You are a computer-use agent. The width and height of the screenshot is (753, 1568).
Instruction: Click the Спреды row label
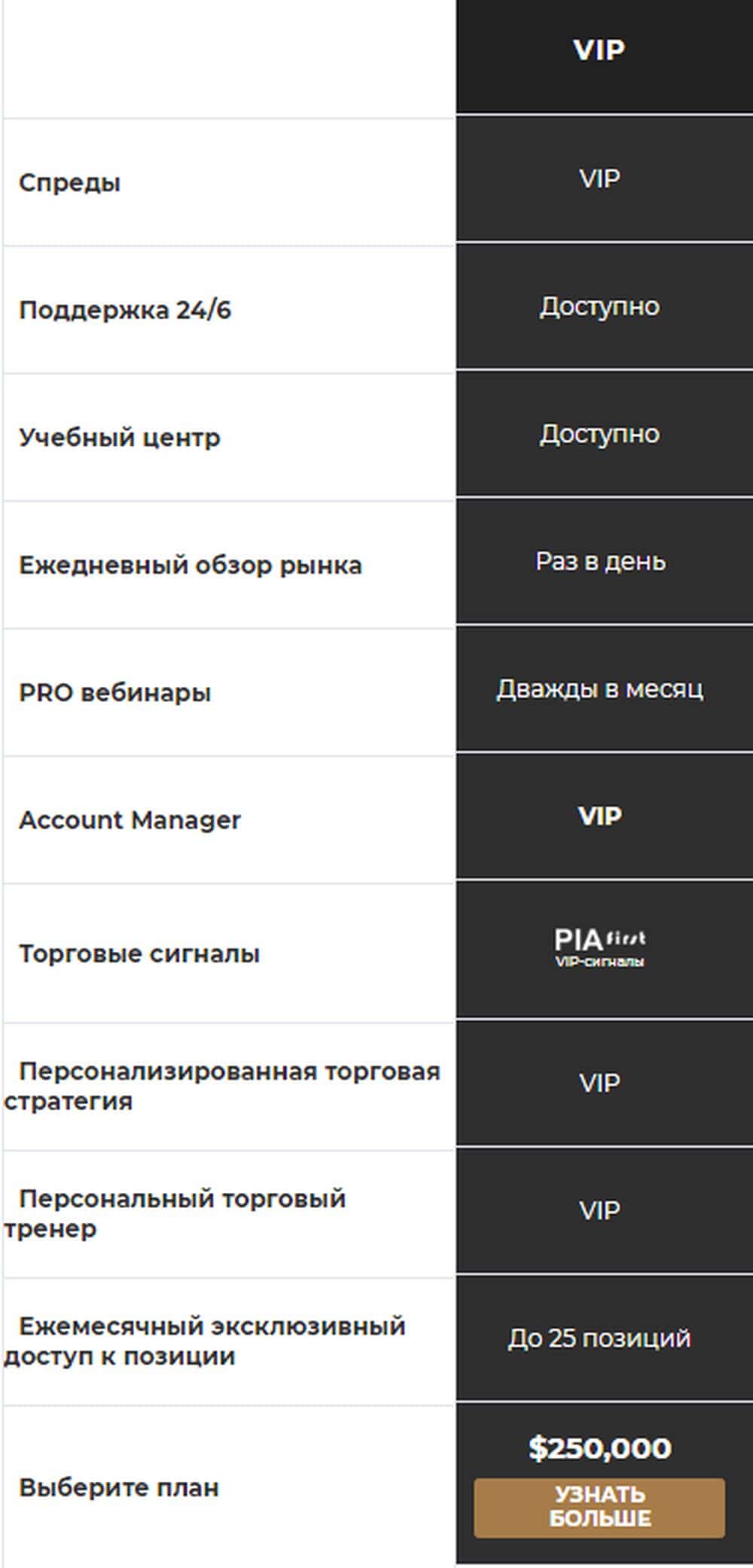coord(69,182)
